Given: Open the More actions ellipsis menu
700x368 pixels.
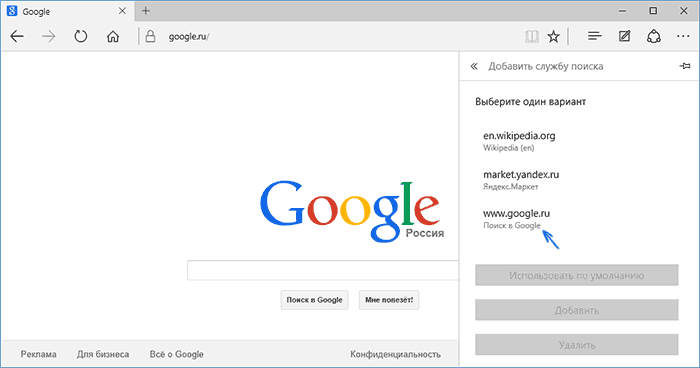Looking at the screenshot, I should (683, 36).
